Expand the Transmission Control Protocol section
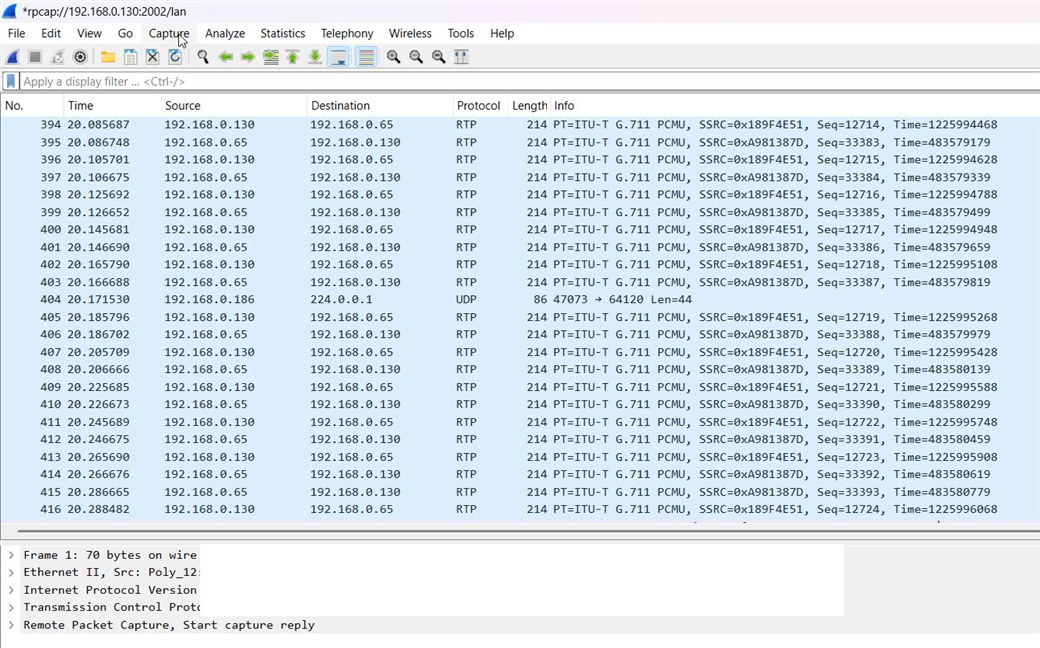 pos(11,607)
